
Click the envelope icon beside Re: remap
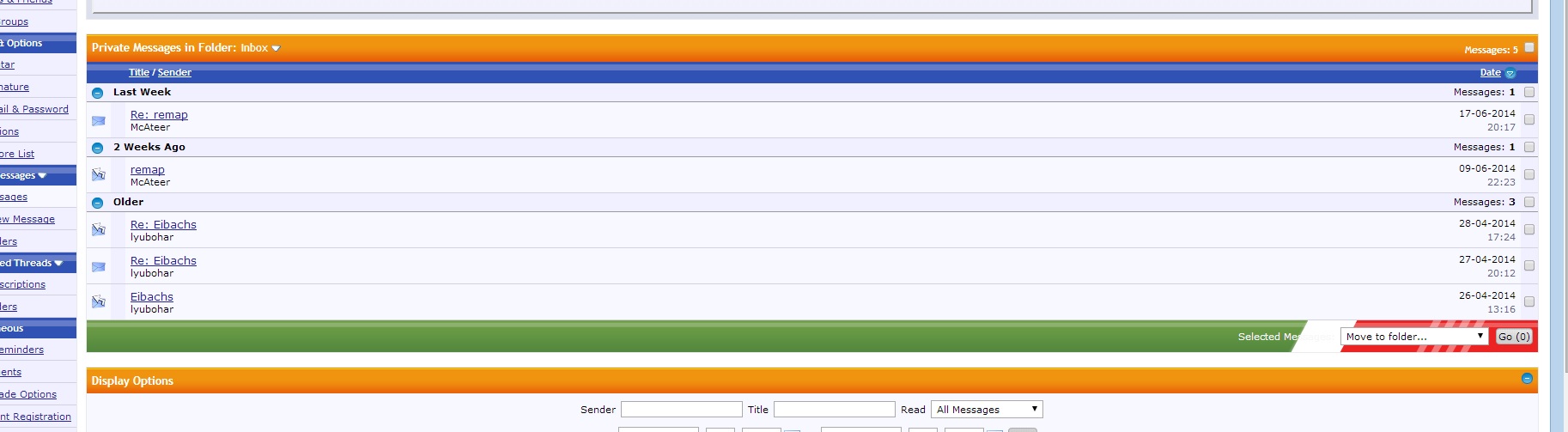click(x=99, y=121)
